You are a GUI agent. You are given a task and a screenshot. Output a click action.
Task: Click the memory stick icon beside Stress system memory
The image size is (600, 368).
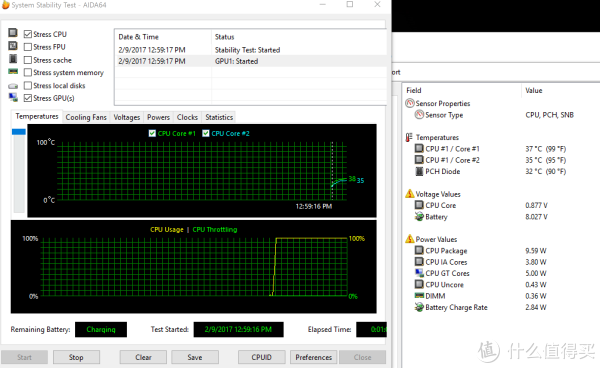click(13, 72)
